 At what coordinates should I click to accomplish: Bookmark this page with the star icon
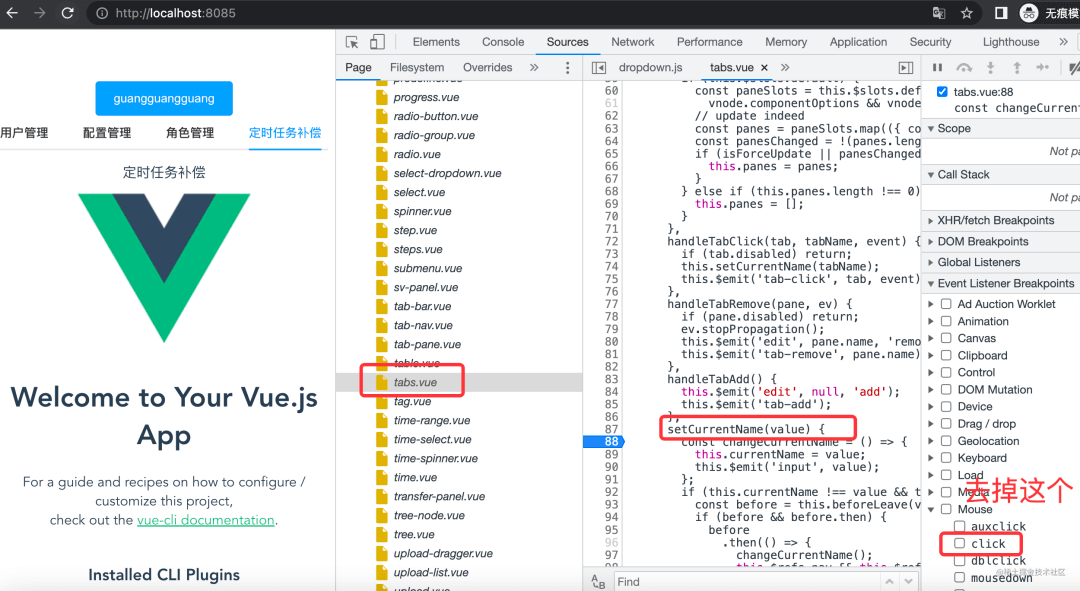tap(966, 13)
